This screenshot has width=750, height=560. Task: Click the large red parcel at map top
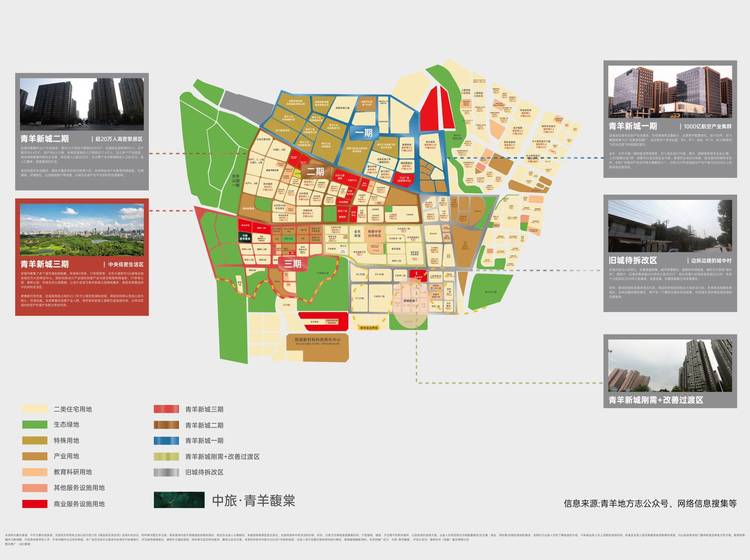(433, 108)
